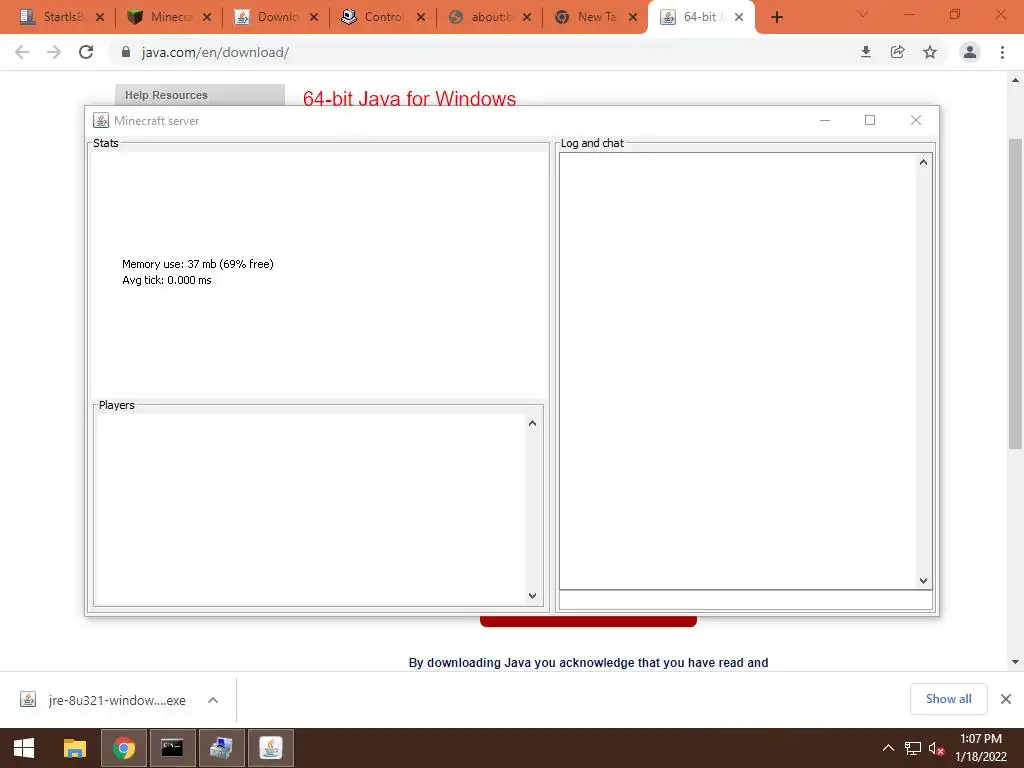Click the Players list scroll up arrow
This screenshot has height=768, width=1024.
532,423
